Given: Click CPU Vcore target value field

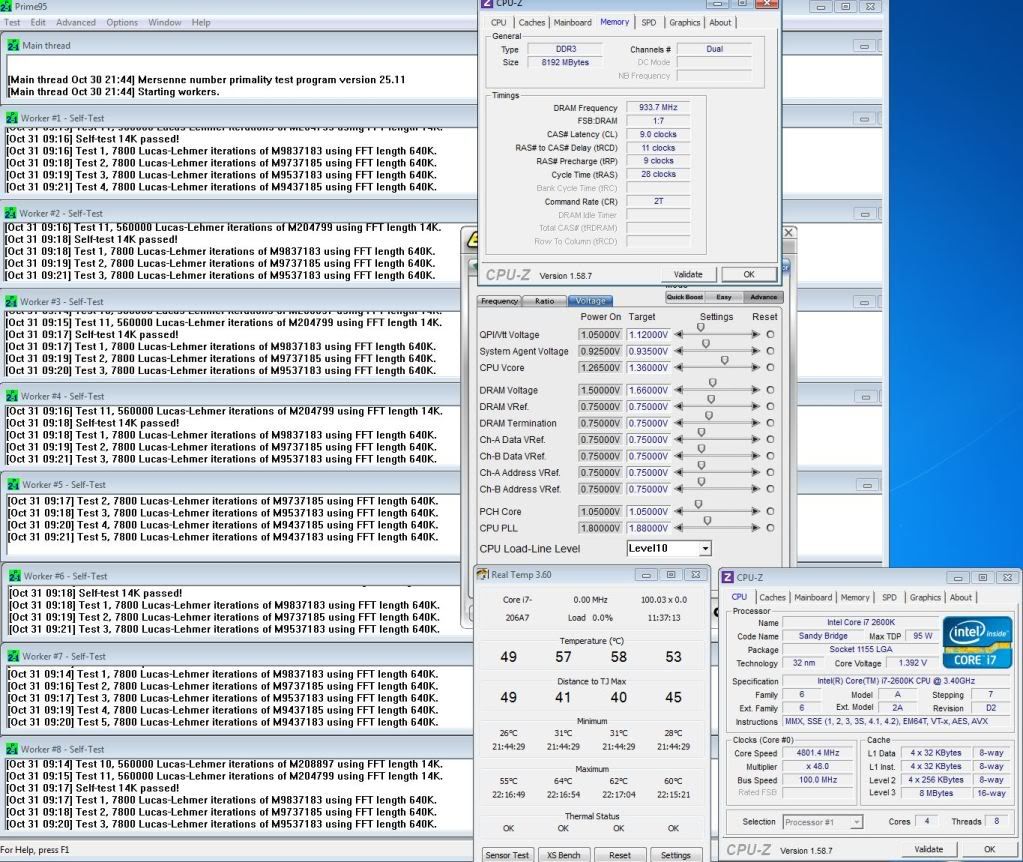Looking at the screenshot, I should [649, 367].
